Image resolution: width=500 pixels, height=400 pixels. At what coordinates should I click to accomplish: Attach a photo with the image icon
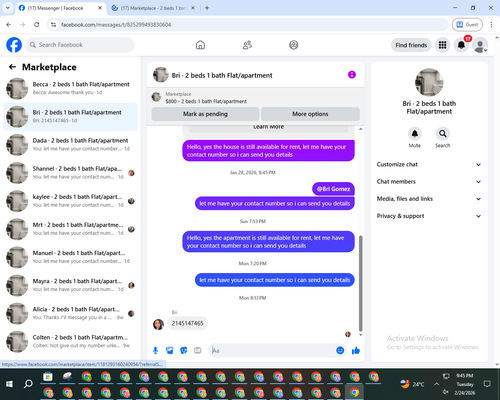point(169,350)
